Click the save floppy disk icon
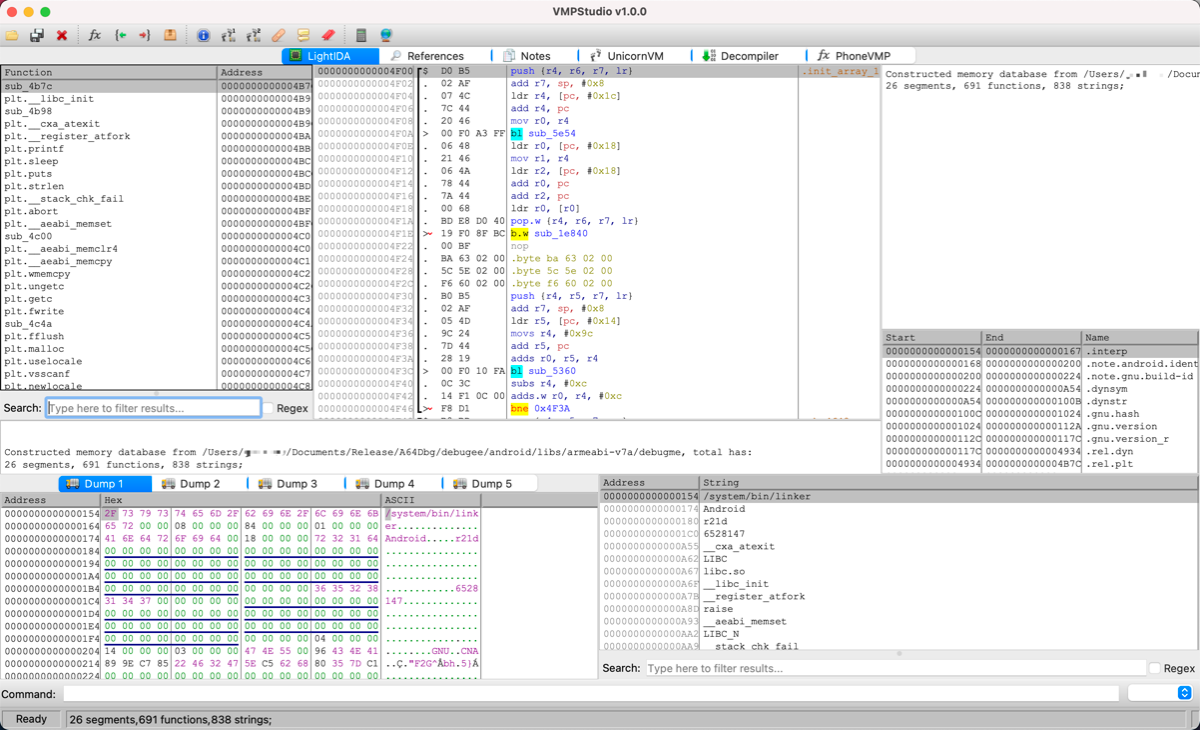Viewport: 1200px width, 730px height. tap(37, 35)
